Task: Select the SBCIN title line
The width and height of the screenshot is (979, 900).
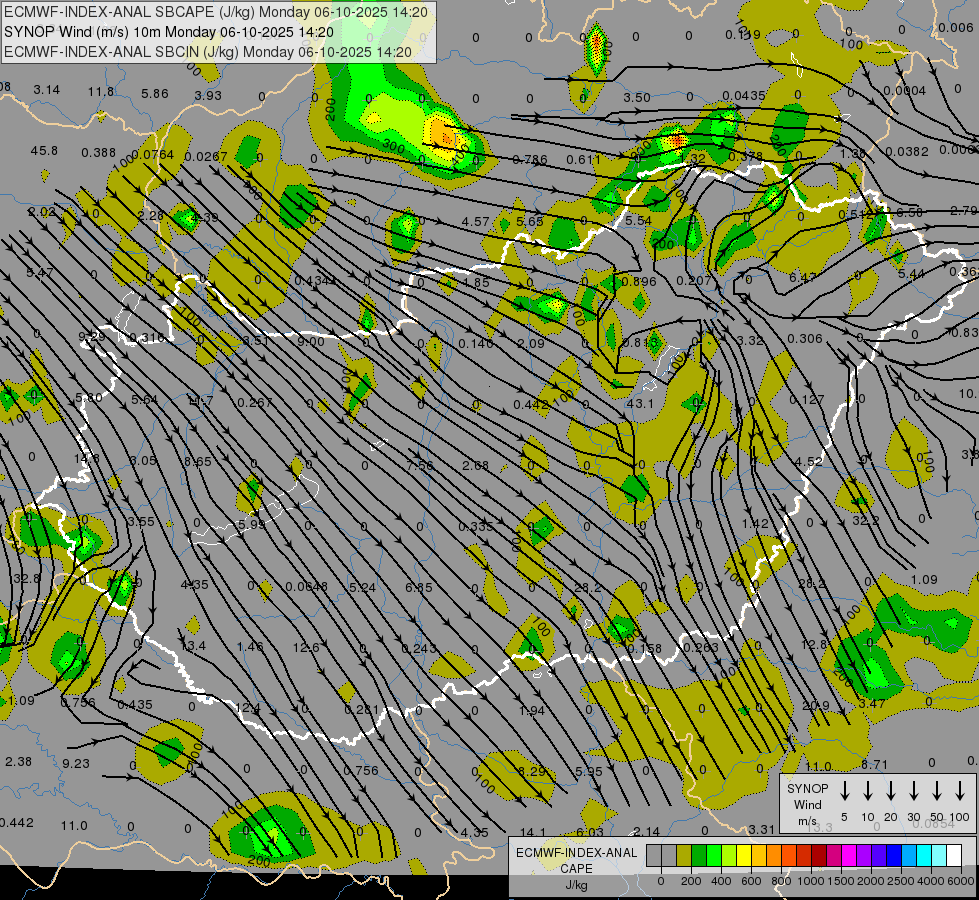Action: click(x=208, y=52)
